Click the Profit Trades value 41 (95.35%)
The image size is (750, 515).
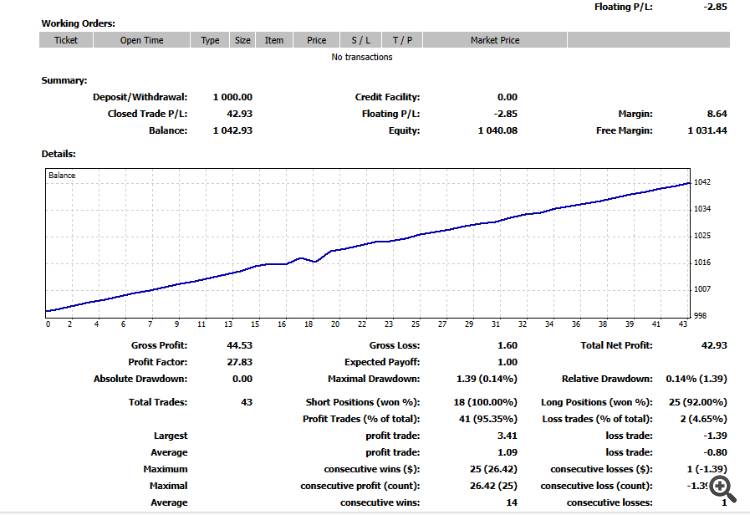click(x=488, y=419)
